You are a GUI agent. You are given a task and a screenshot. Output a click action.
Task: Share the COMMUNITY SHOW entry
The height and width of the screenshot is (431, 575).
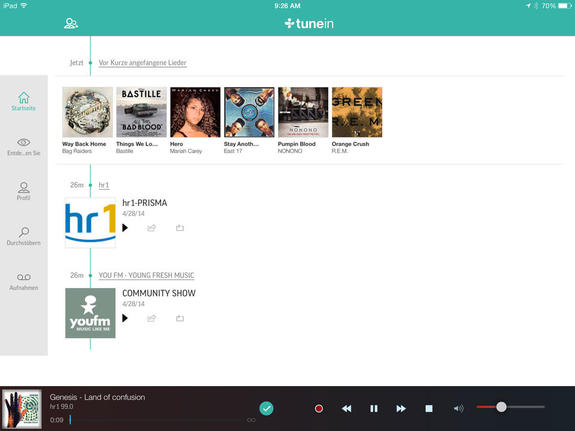coord(151,318)
